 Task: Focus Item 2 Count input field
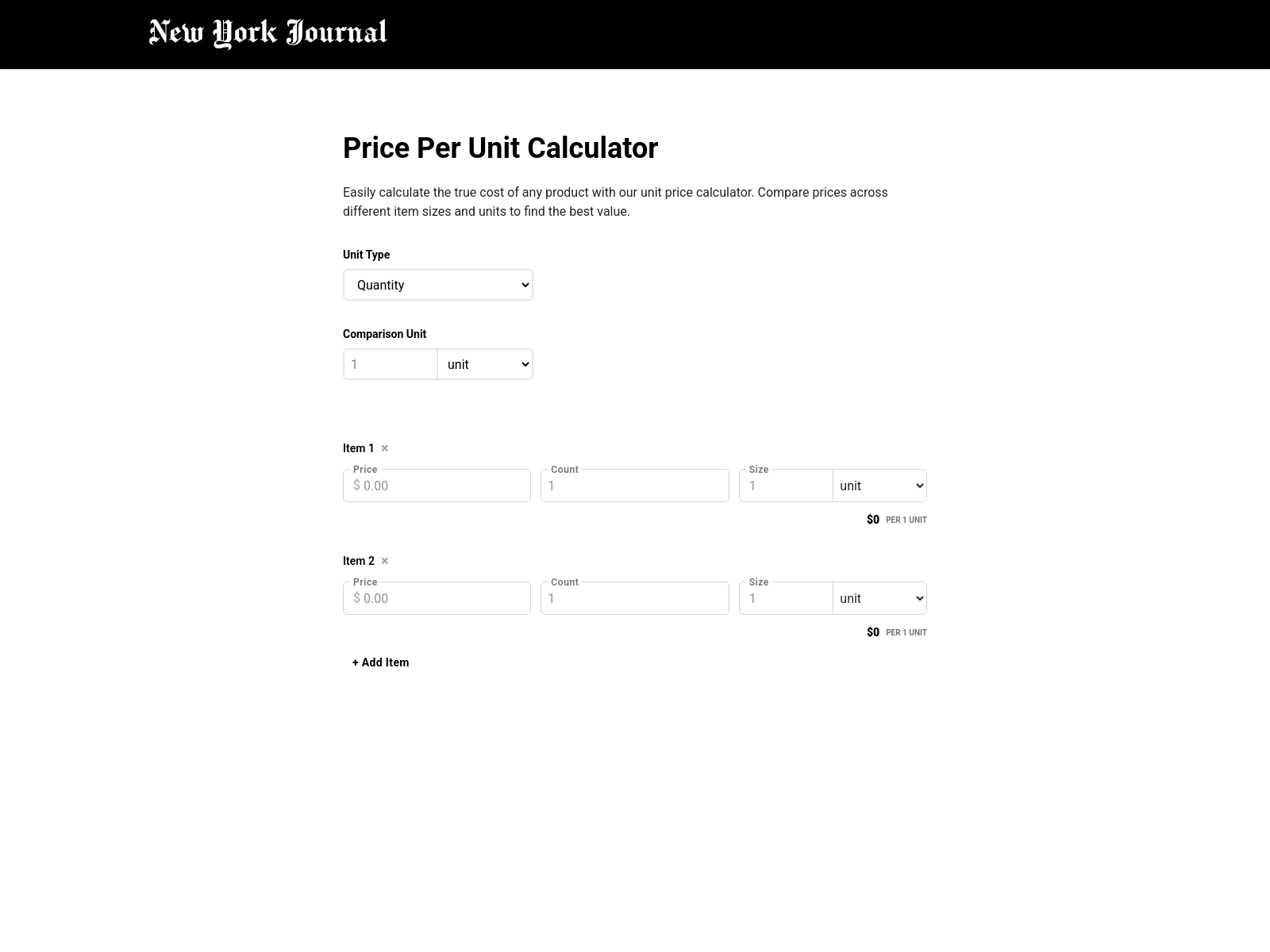635,598
